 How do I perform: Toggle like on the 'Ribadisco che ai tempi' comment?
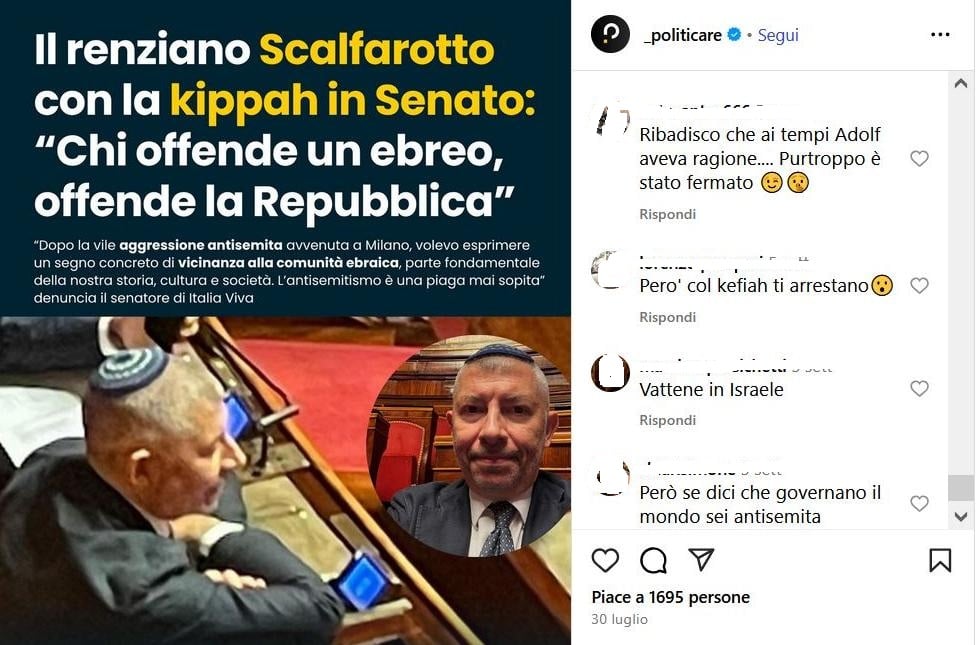click(919, 159)
